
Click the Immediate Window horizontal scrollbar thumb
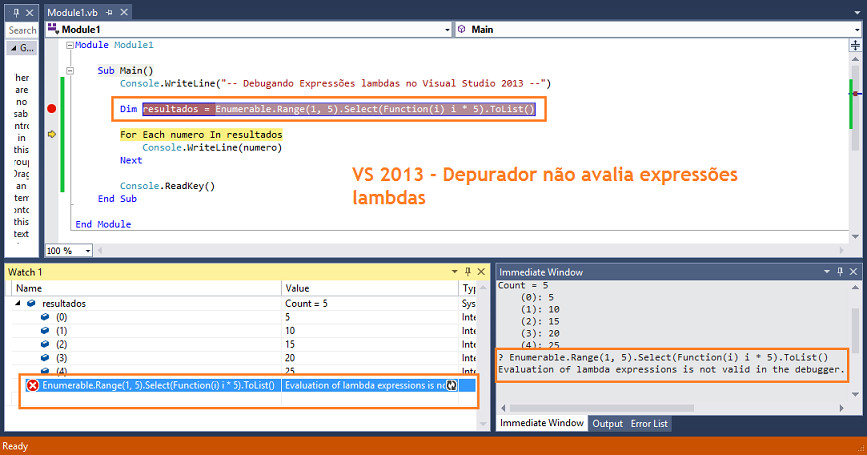[x=602, y=408]
